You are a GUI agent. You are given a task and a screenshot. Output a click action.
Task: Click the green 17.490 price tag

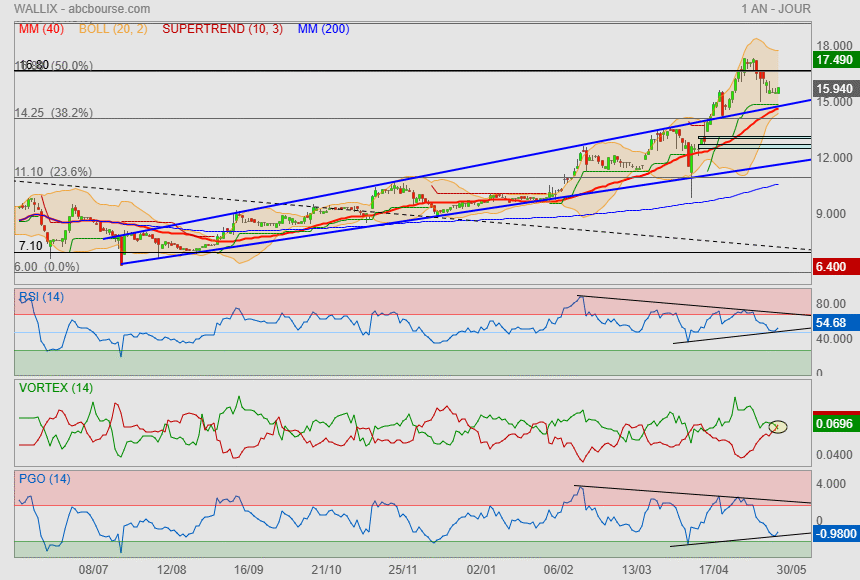834,59
